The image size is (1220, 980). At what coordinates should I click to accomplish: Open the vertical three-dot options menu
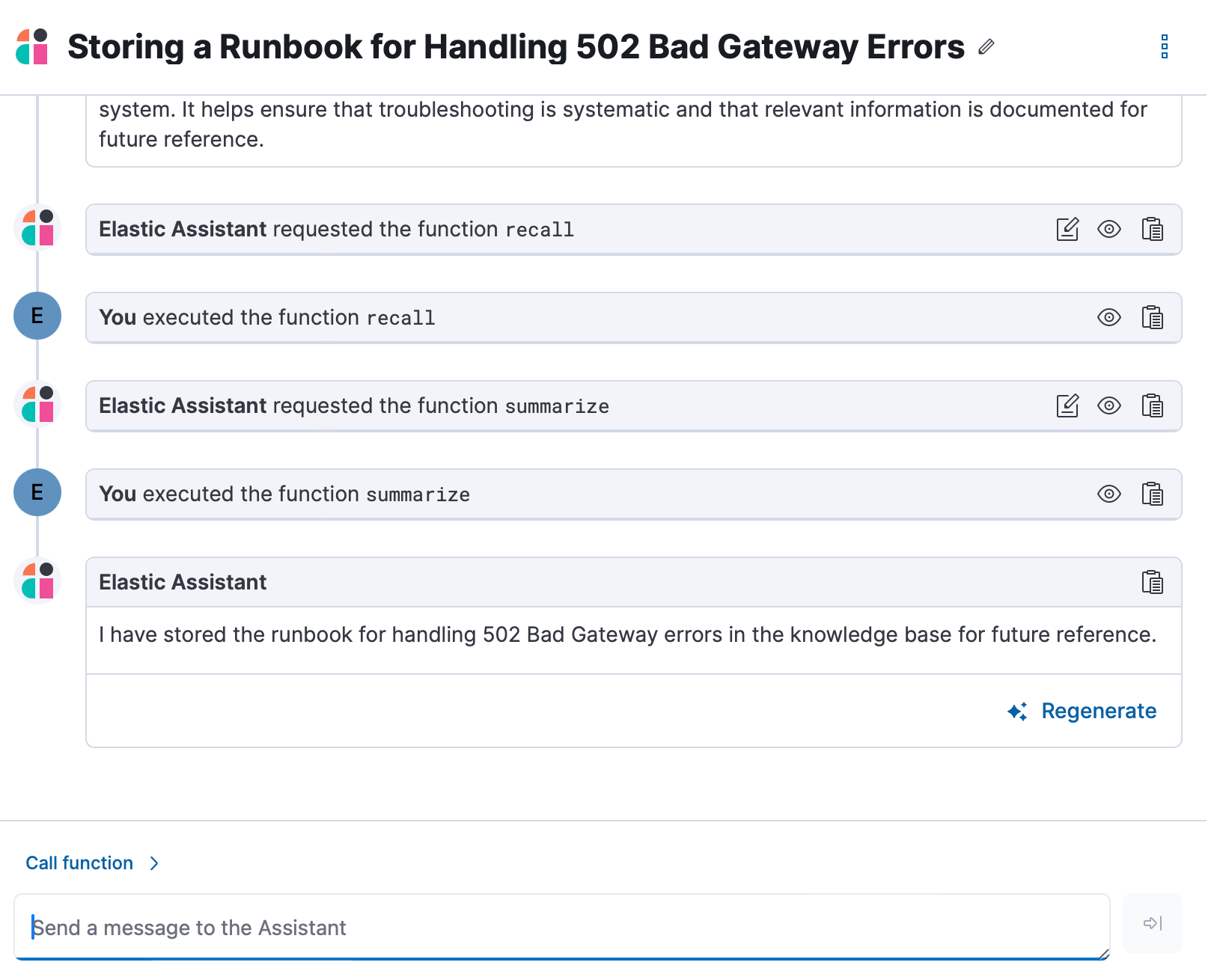1164,46
